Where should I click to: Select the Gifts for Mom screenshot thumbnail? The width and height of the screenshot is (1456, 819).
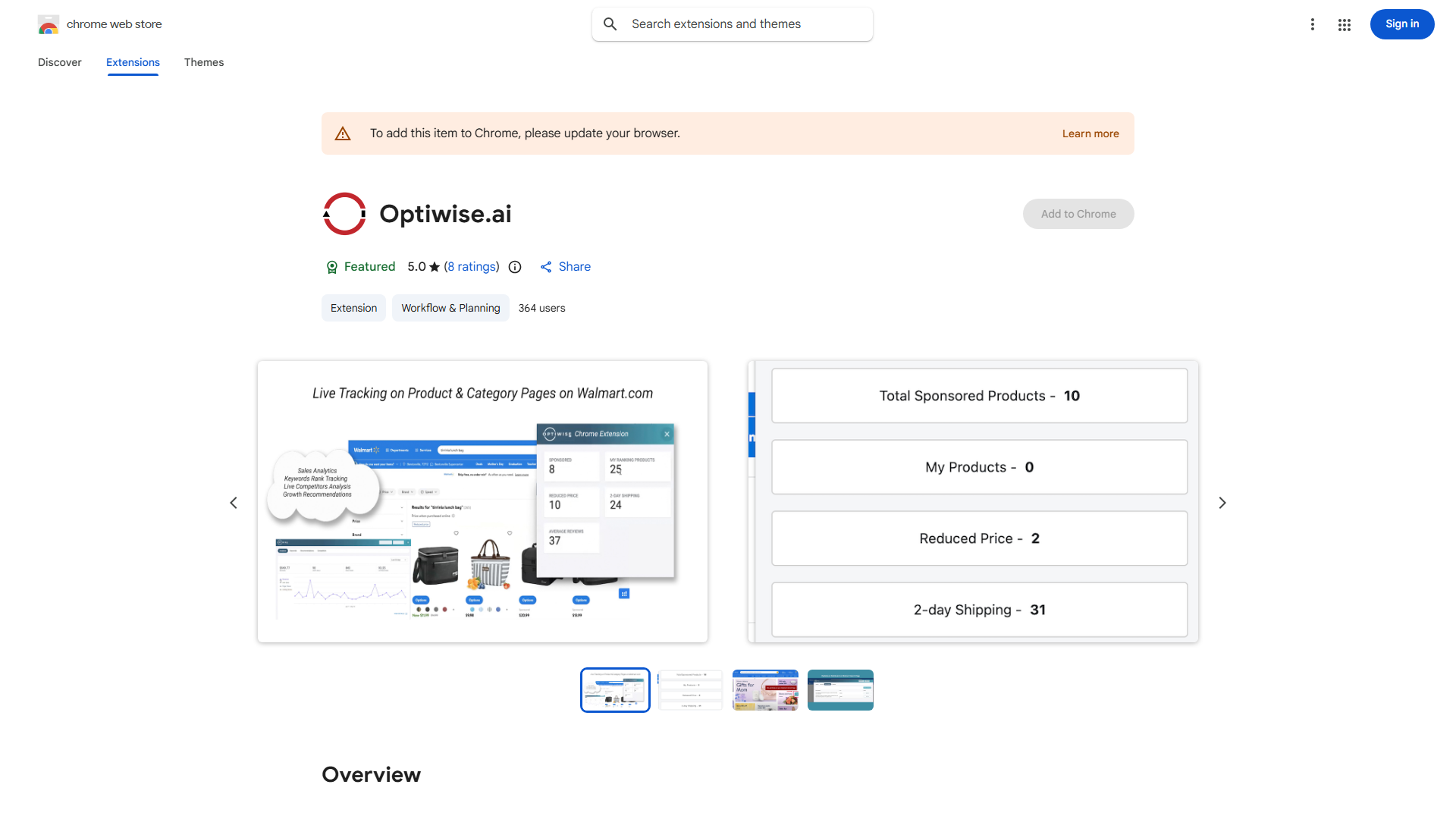click(x=764, y=689)
